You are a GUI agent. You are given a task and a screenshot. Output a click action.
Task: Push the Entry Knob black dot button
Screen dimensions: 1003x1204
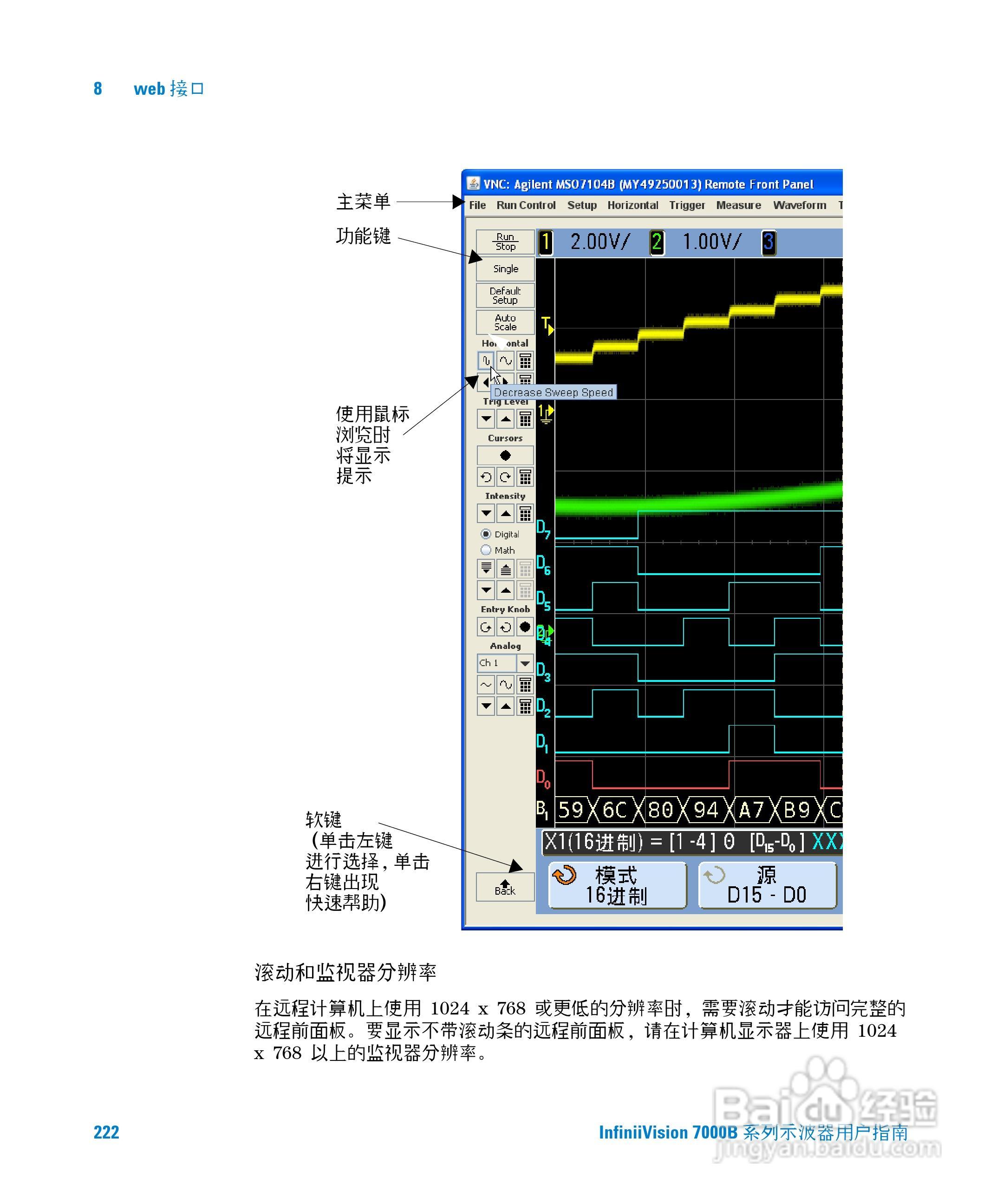point(524,627)
